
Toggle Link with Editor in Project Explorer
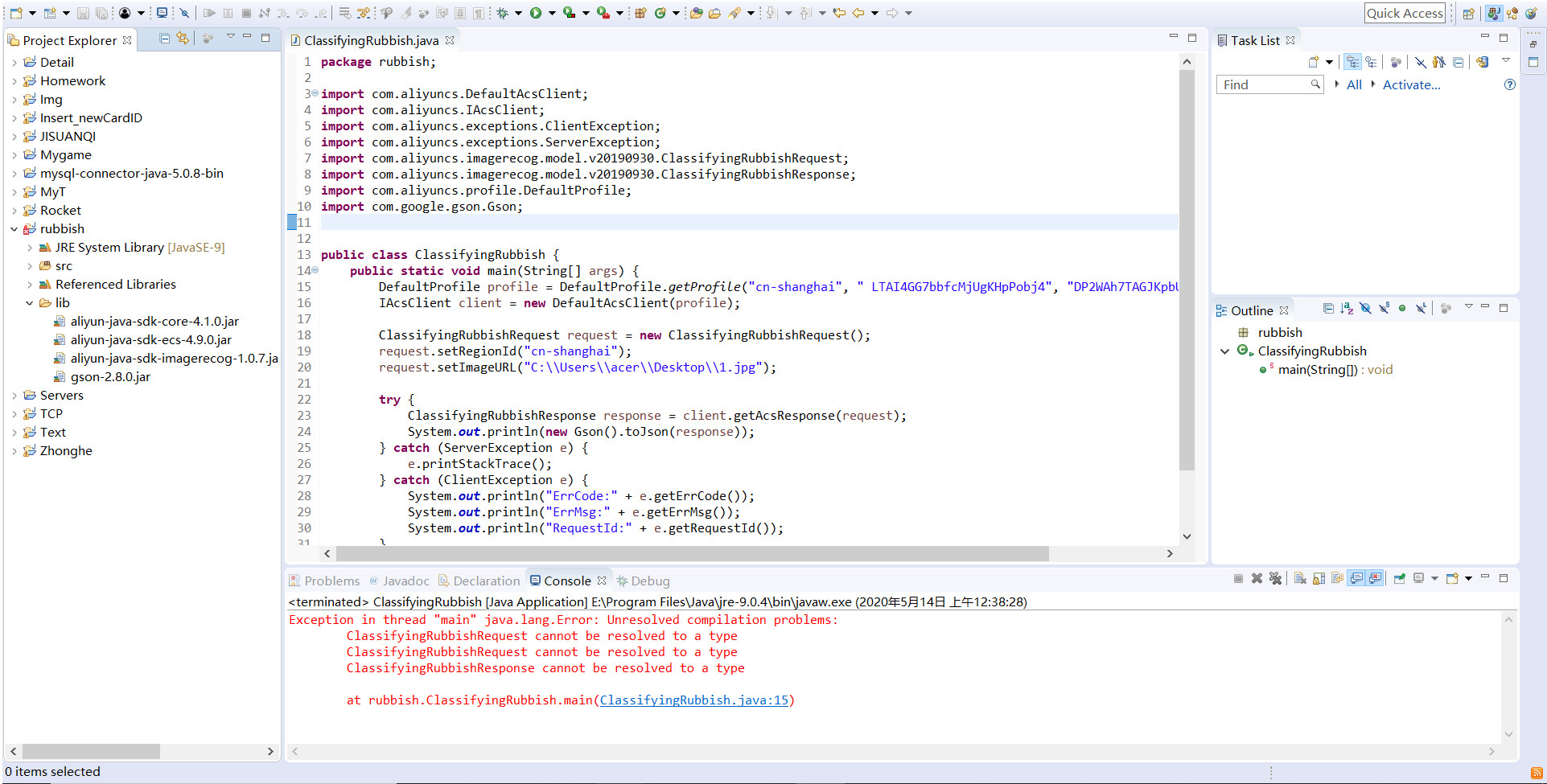click(x=183, y=38)
